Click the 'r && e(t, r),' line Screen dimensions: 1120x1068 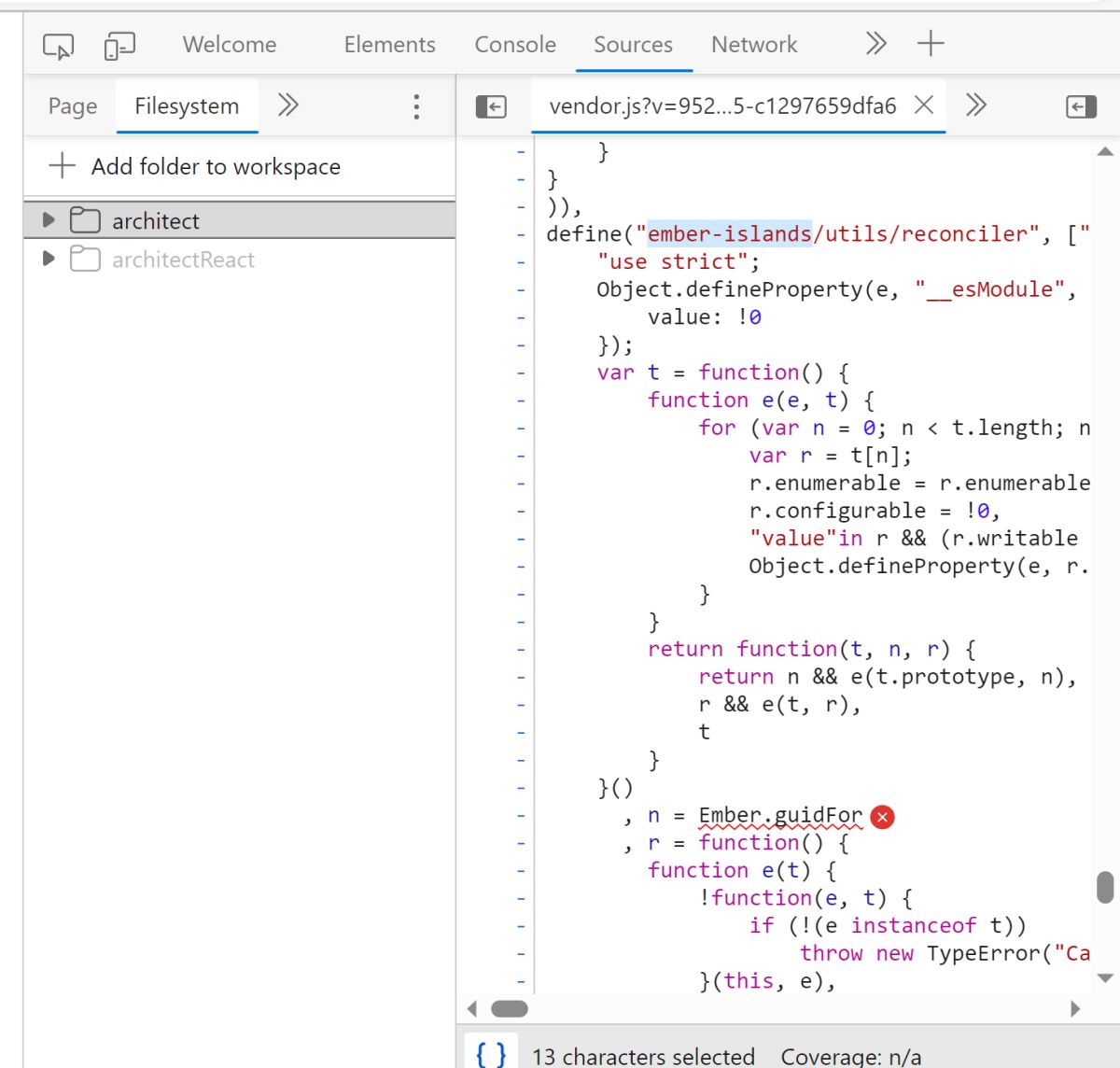point(779,705)
